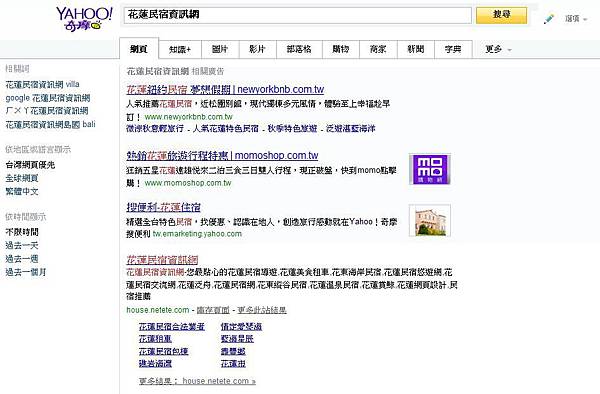This screenshot has width=600, height=394.
Task: Select the 網頁 tab
Action: (139, 49)
